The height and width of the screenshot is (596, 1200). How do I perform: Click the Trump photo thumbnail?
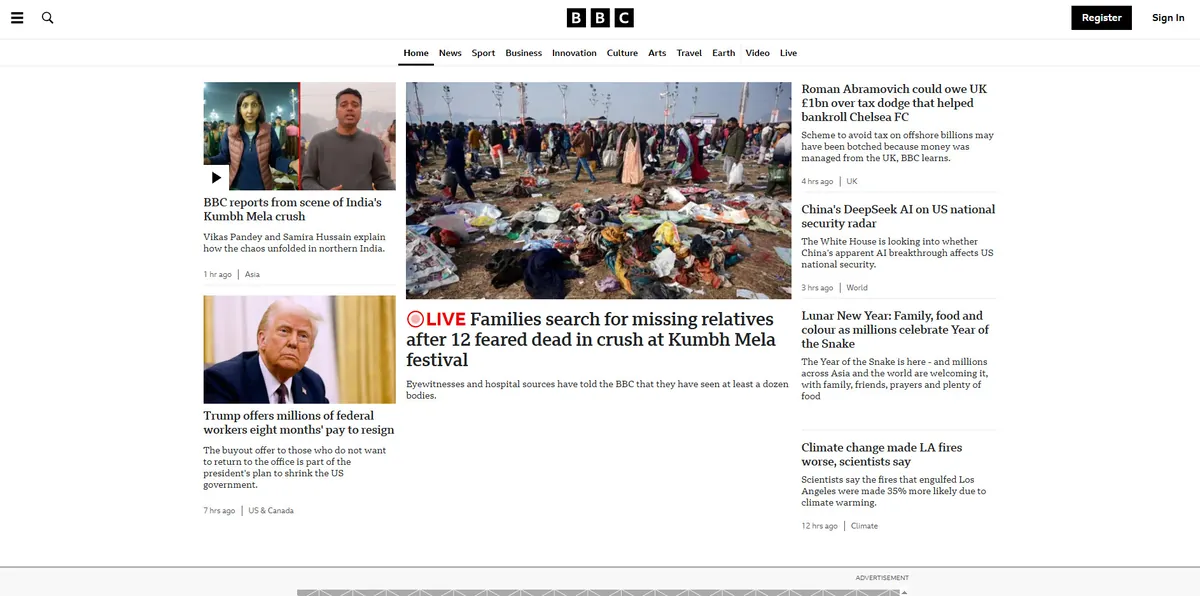point(300,349)
